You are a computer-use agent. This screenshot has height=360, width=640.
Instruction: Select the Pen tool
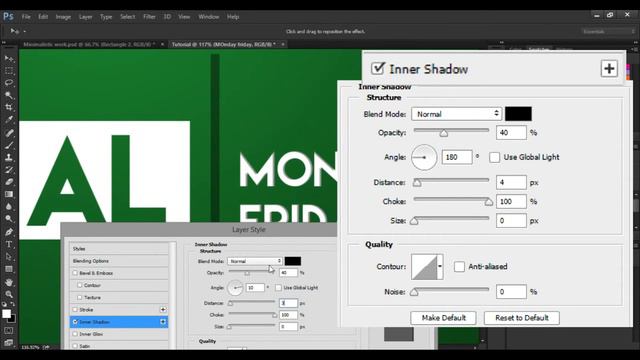point(9,232)
